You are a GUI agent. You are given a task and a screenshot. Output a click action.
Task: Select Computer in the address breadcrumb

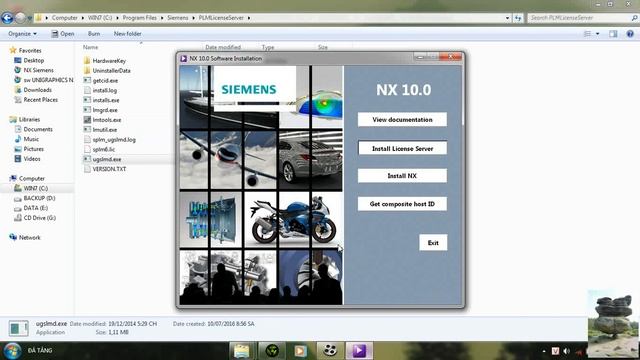(x=64, y=18)
